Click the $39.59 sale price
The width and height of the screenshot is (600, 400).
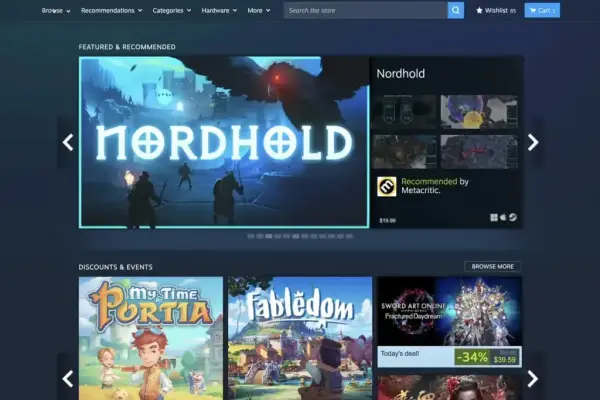pos(504,360)
